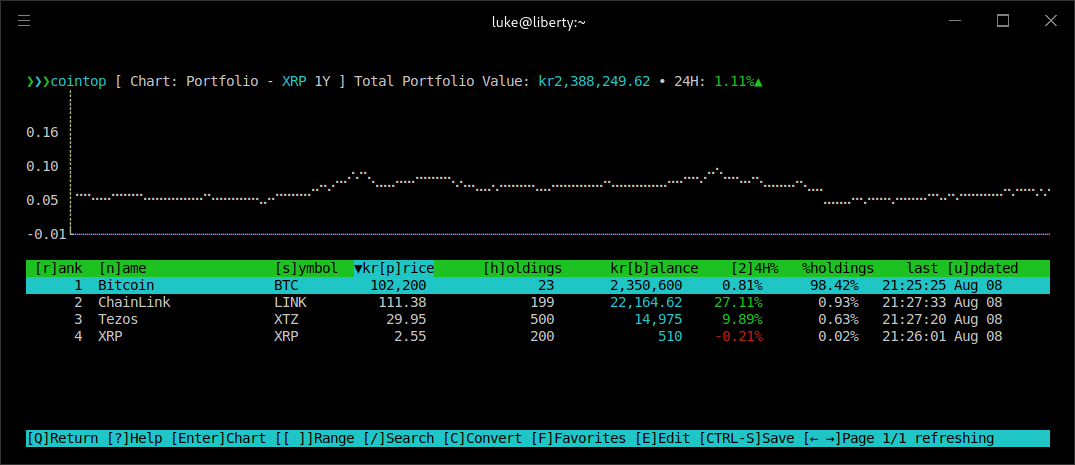Click the timestamp 21:27:20 Aug 08

coord(943,320)
